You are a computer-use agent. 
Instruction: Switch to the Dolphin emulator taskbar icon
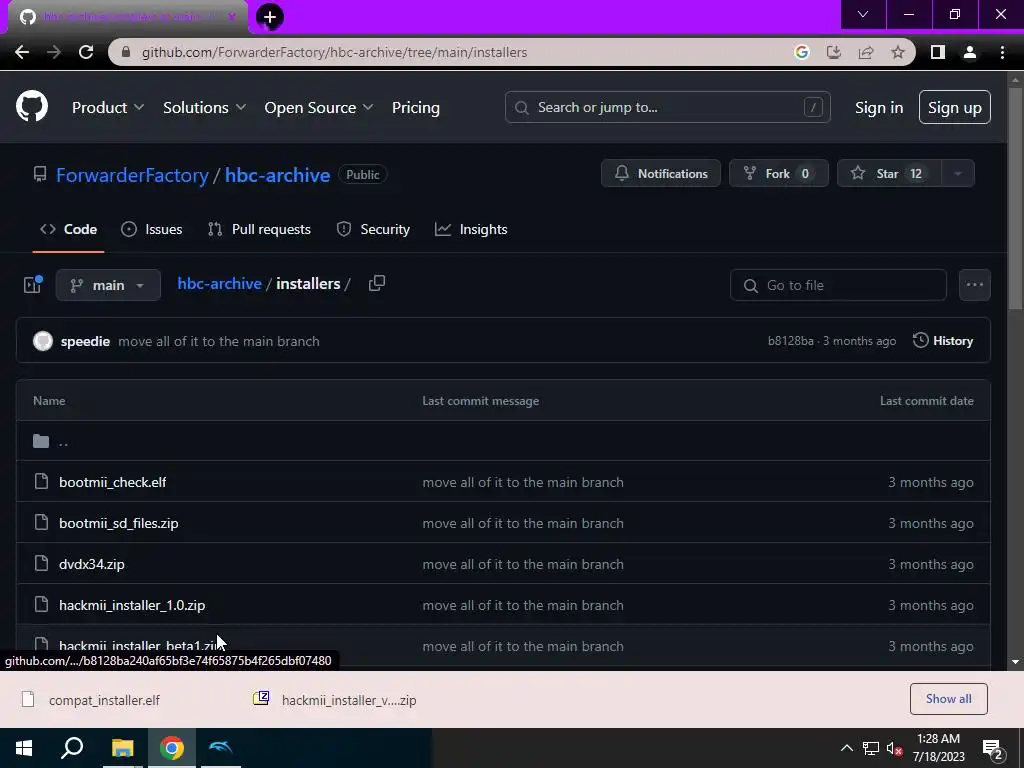pyautogui.click(x=221, y=748)
